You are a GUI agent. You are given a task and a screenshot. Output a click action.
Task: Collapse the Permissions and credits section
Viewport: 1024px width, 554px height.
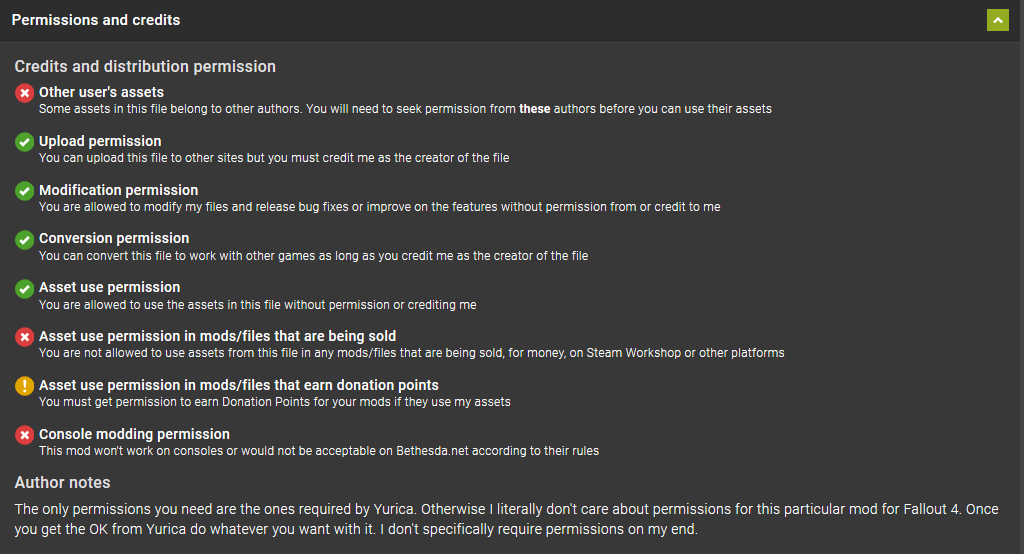tap(997, 20)
